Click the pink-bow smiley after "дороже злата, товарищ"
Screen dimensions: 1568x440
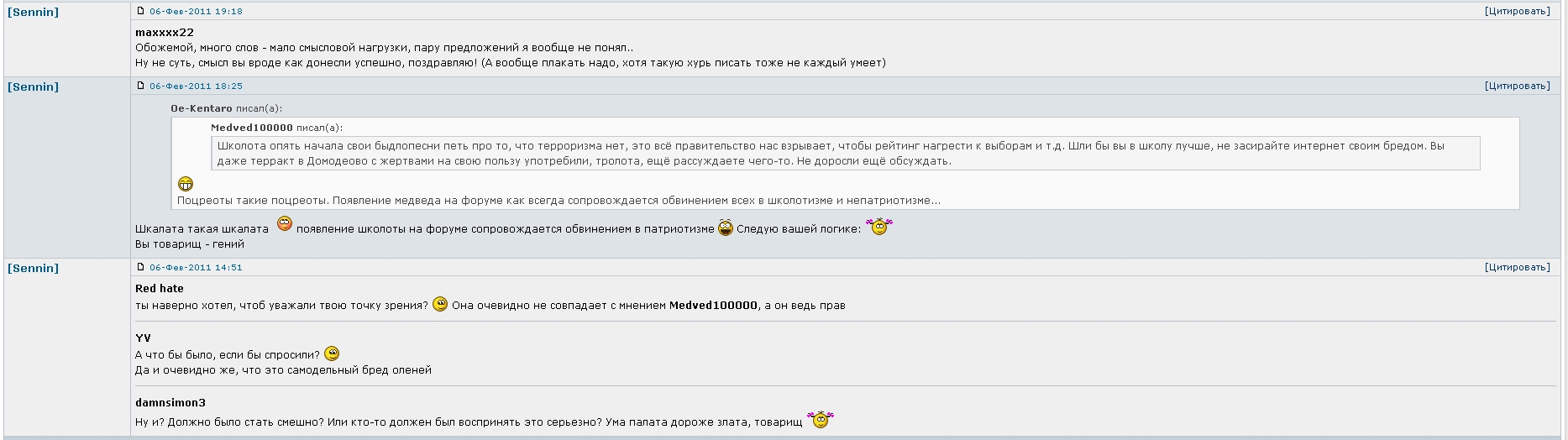820,419
